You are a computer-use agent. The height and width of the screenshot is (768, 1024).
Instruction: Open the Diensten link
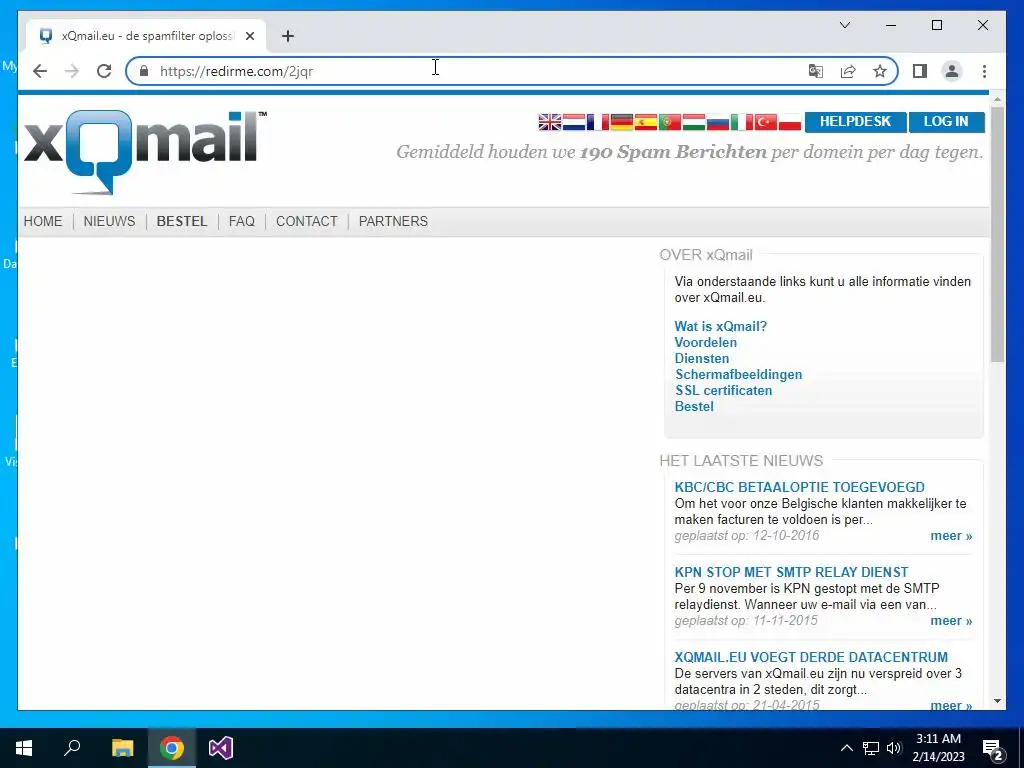701,358
